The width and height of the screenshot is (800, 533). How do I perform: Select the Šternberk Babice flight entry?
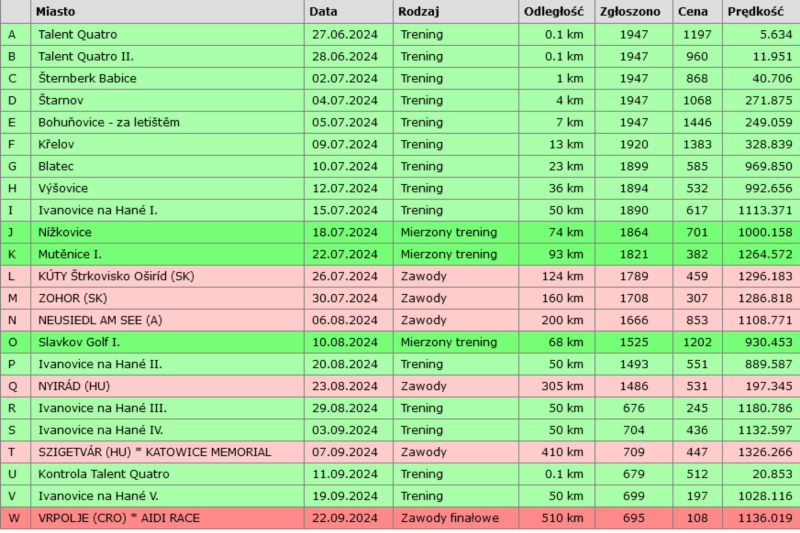click(x=87, y=78)
